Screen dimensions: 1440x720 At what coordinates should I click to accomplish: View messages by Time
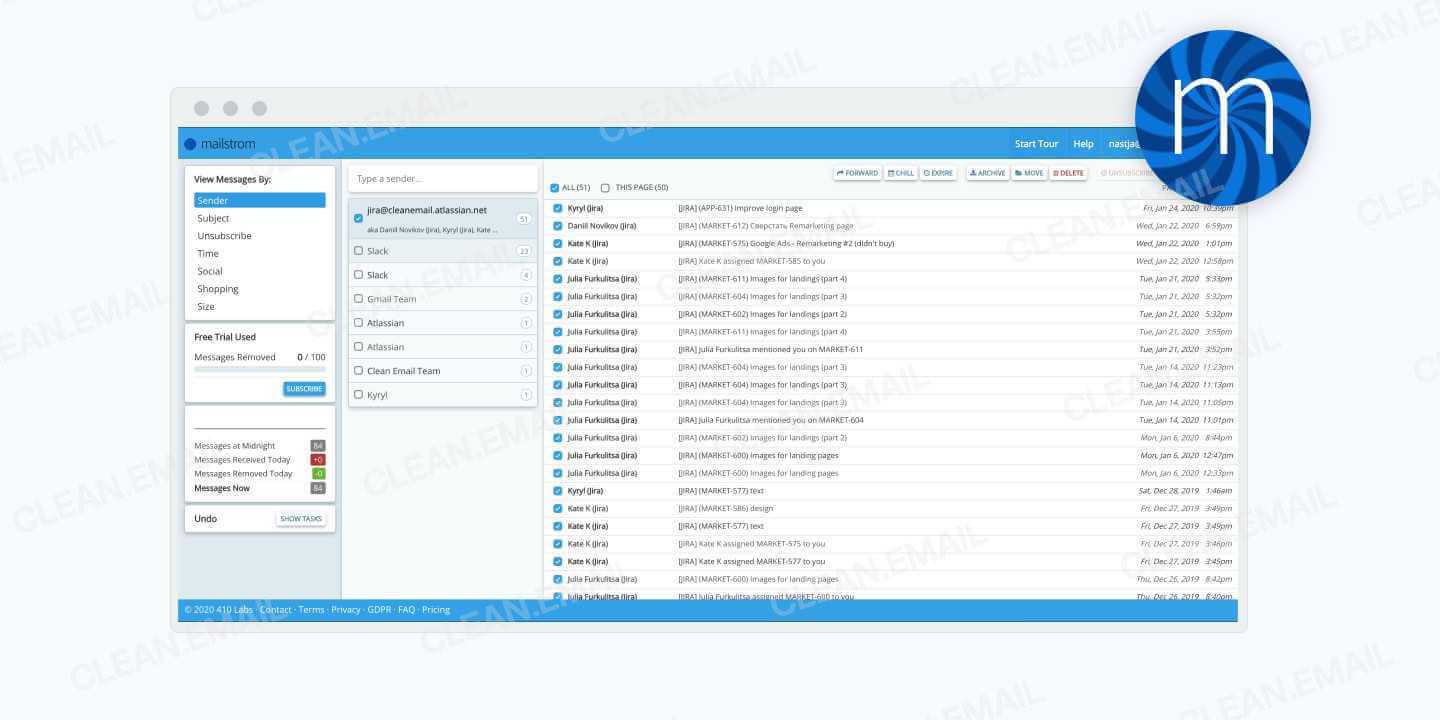point(208,254)
